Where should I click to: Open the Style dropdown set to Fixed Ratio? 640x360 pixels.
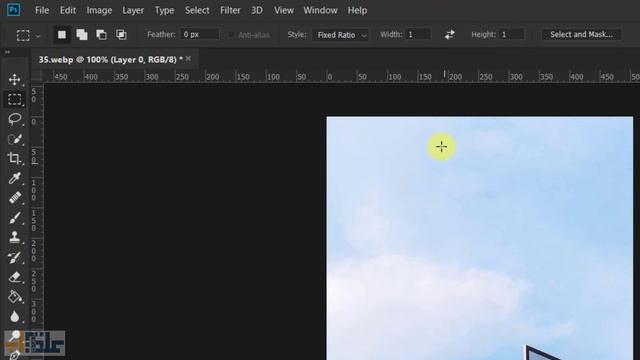pyautogui.click(x=340, y=35)
